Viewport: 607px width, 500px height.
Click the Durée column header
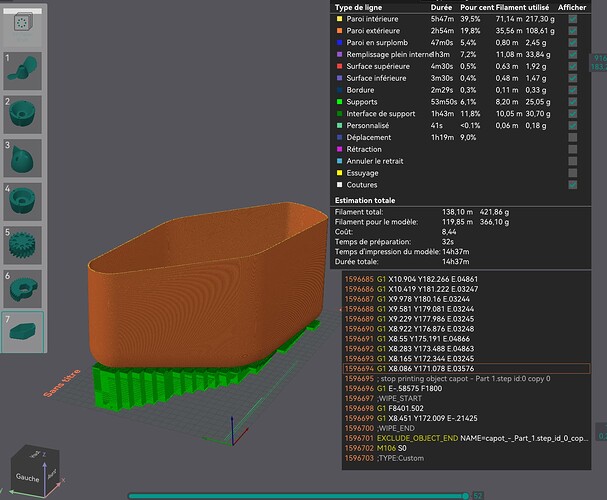[441, 7]
